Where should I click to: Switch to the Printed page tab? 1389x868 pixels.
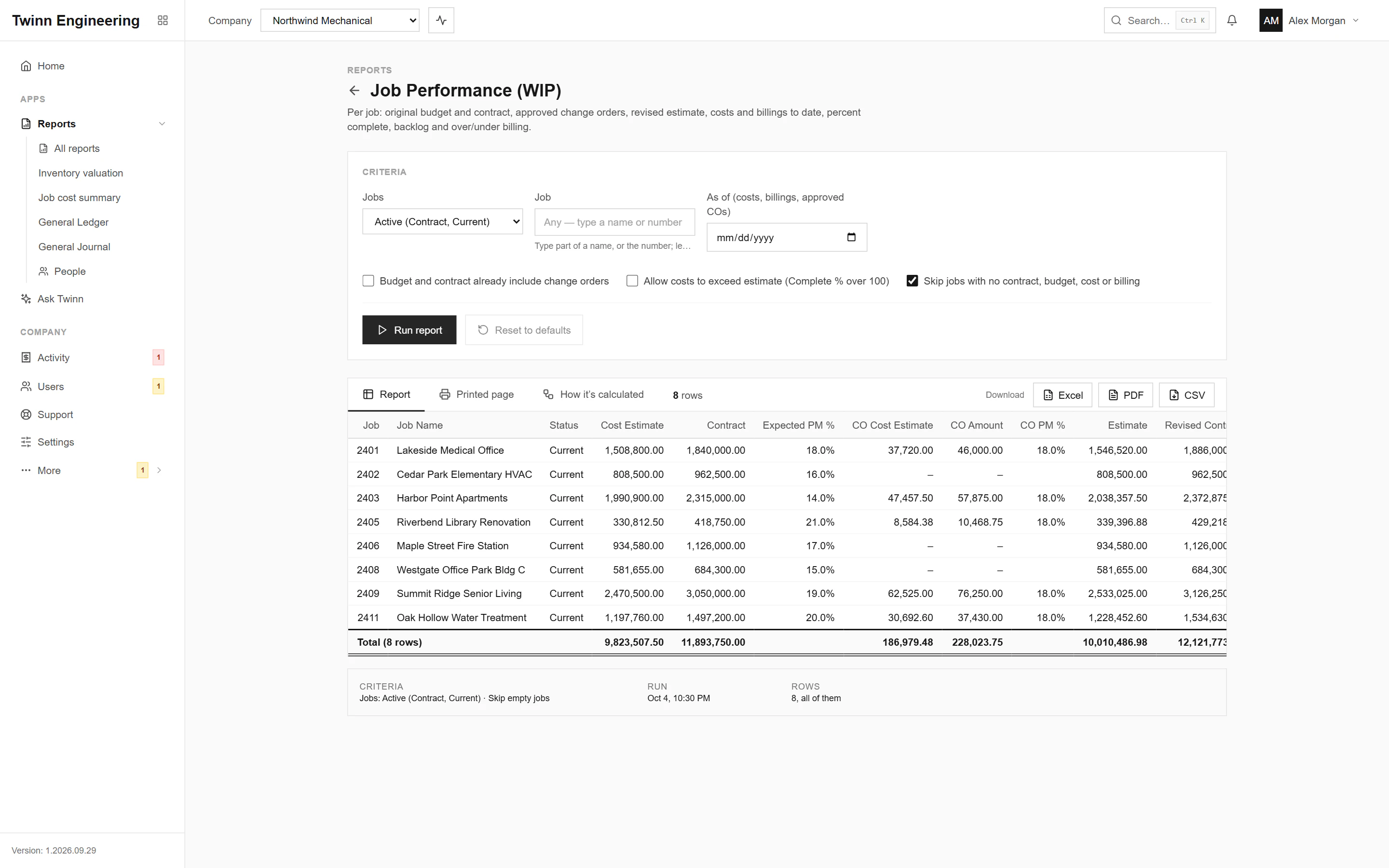[x=477, y=394]
